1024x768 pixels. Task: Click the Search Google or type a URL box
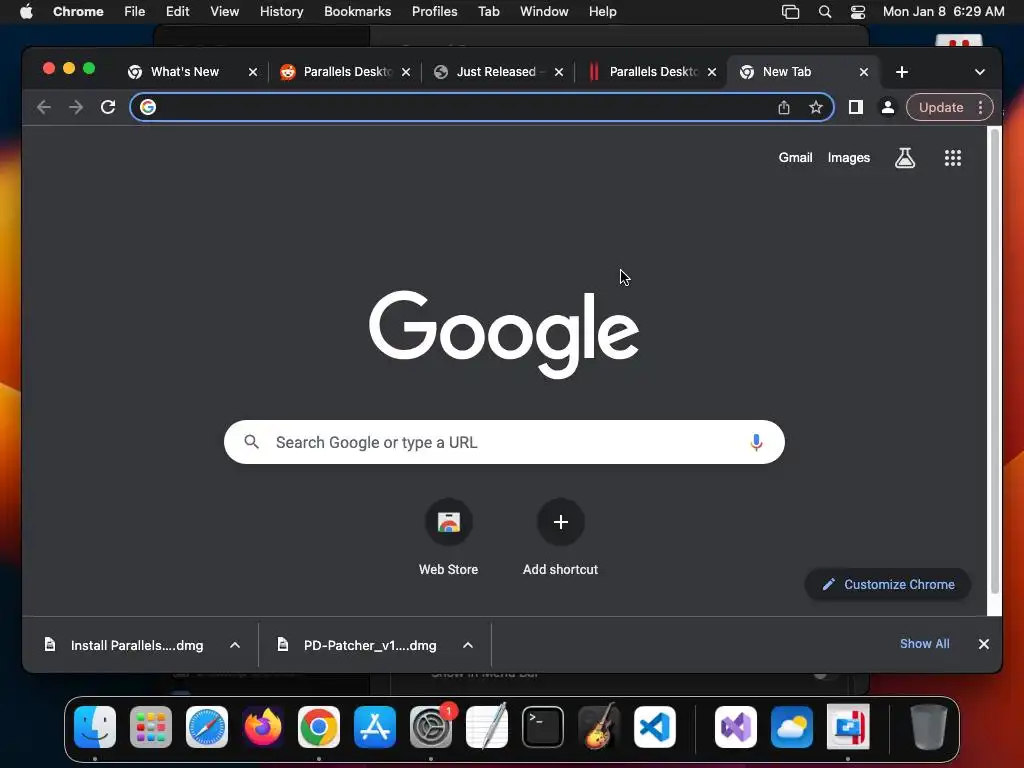point(504,442)
